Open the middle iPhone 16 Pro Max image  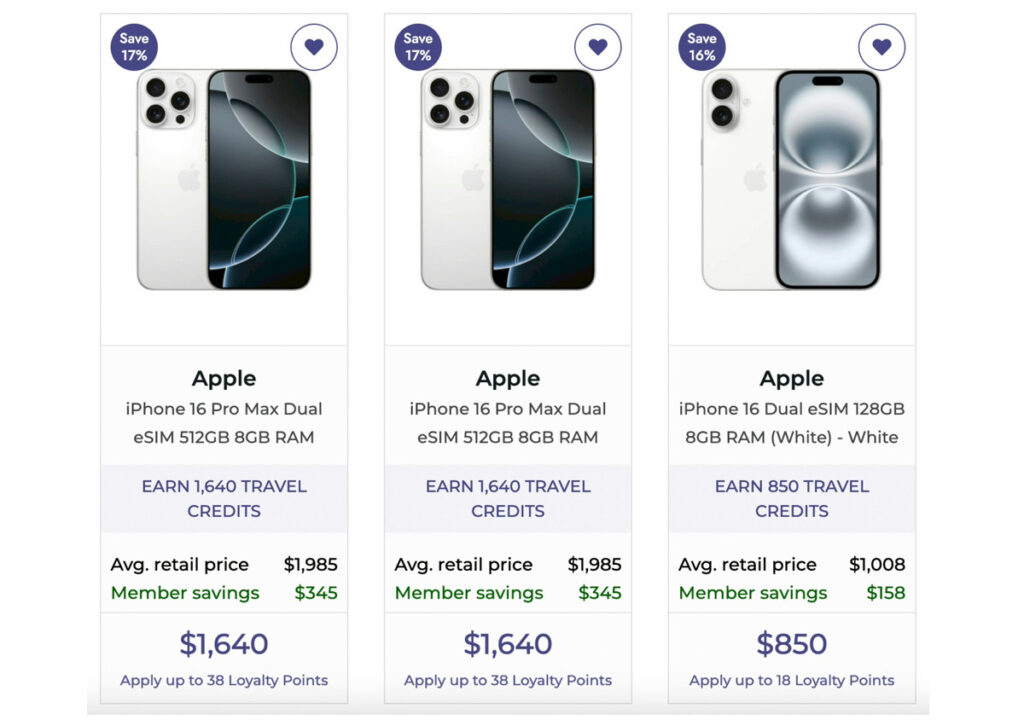(508, 180)
